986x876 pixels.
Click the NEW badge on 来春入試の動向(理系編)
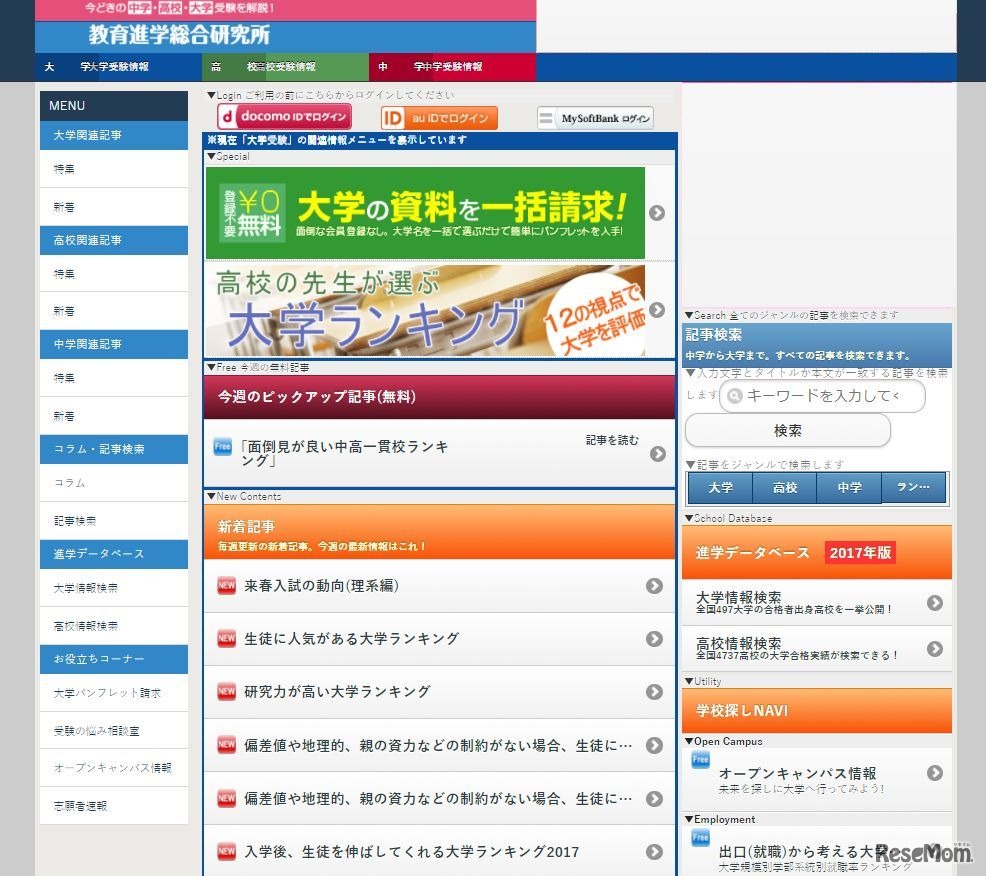(227, 586)
